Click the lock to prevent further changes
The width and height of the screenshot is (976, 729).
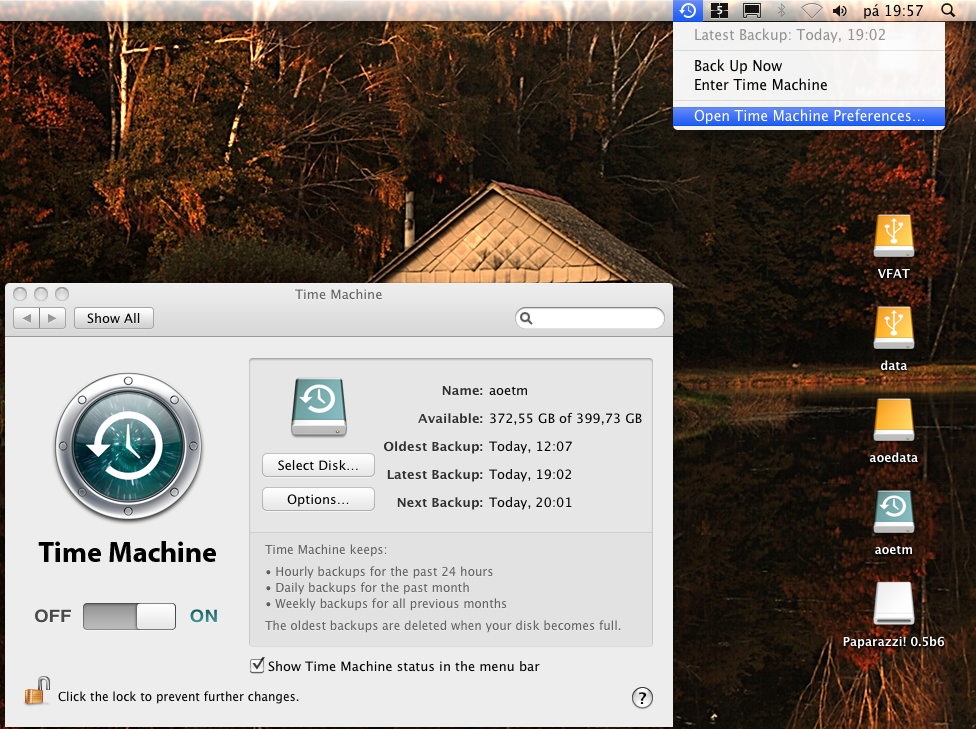pyautogui.click(x=37, y=691)
